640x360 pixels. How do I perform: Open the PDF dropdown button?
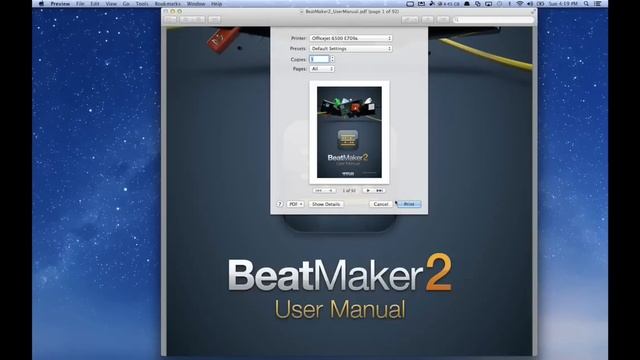point(295,204)
